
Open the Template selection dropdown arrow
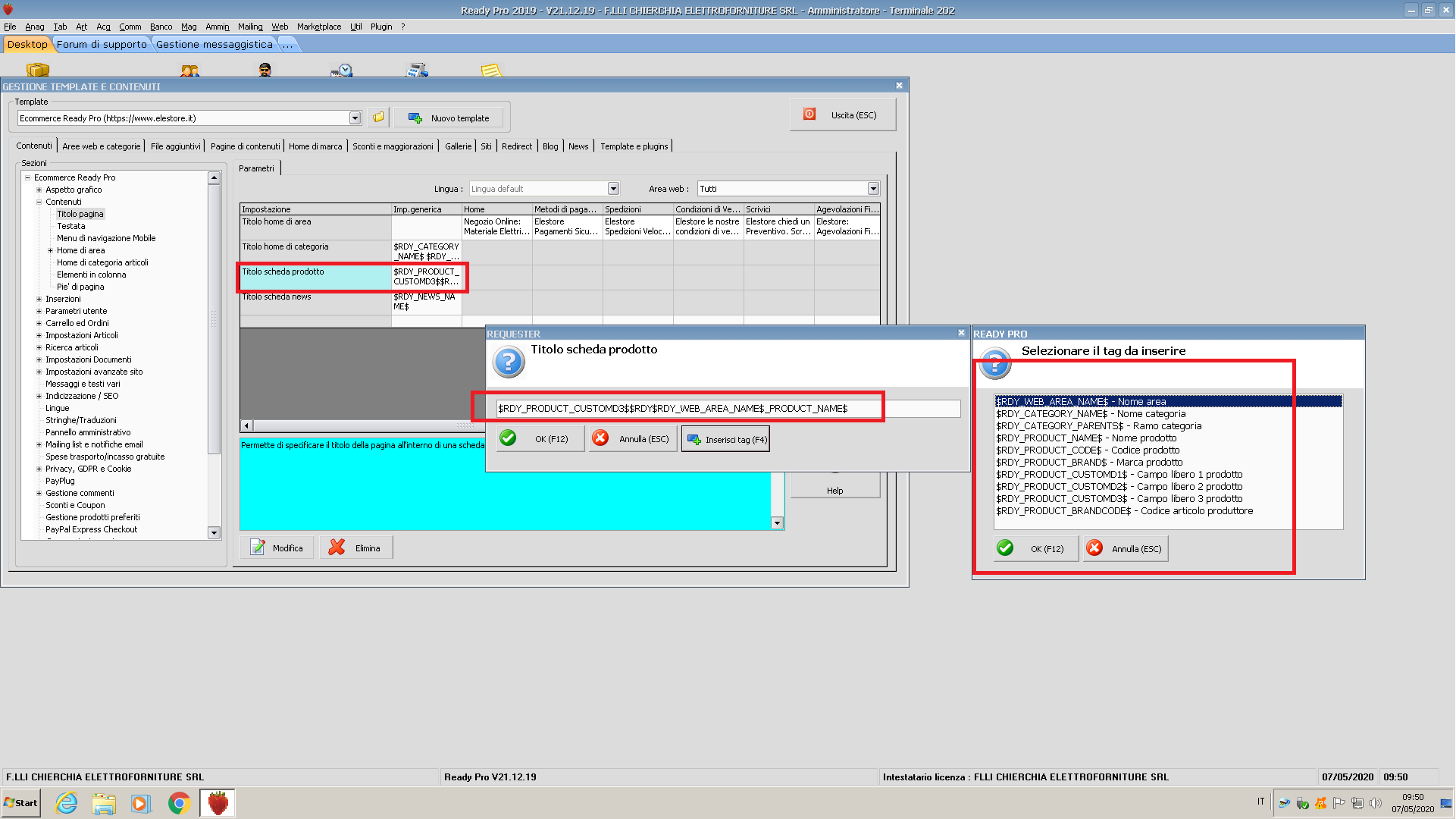[x=355, y=118]
